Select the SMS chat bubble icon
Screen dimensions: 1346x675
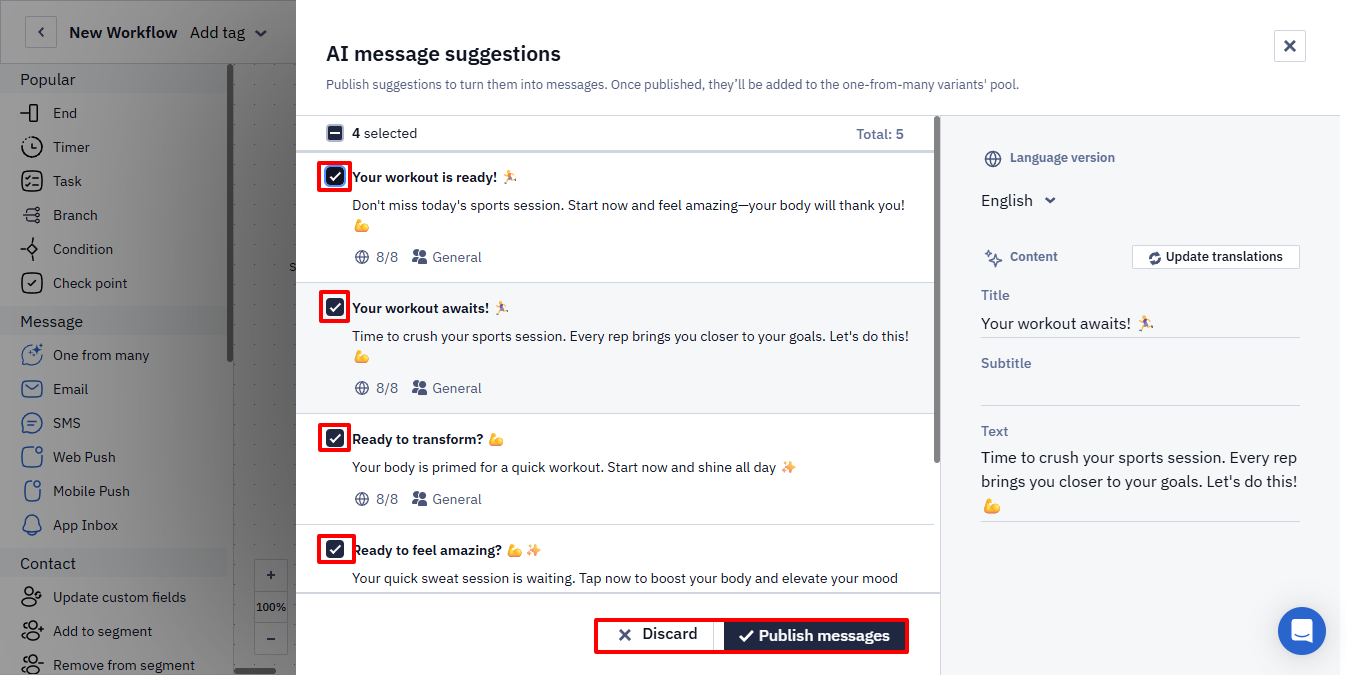click(32, 423)
